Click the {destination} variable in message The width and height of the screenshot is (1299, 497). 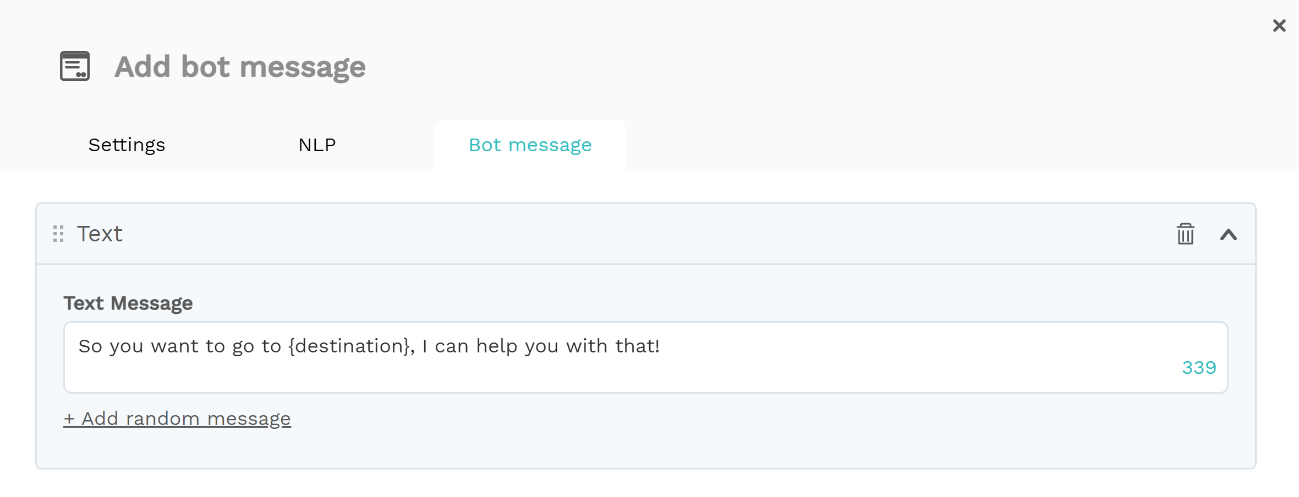coord(349,347)
